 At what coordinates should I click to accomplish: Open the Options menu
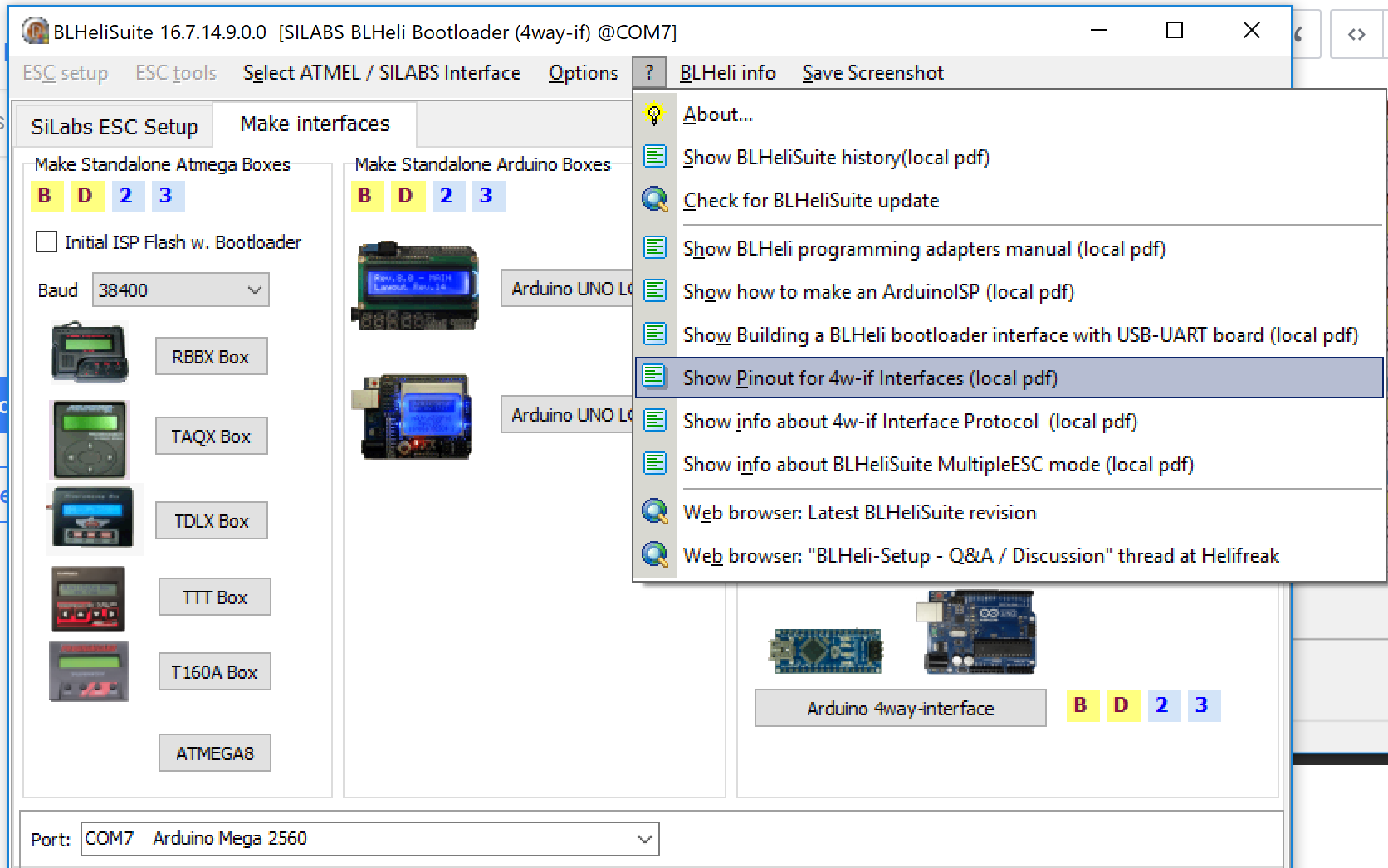[583, 73]
